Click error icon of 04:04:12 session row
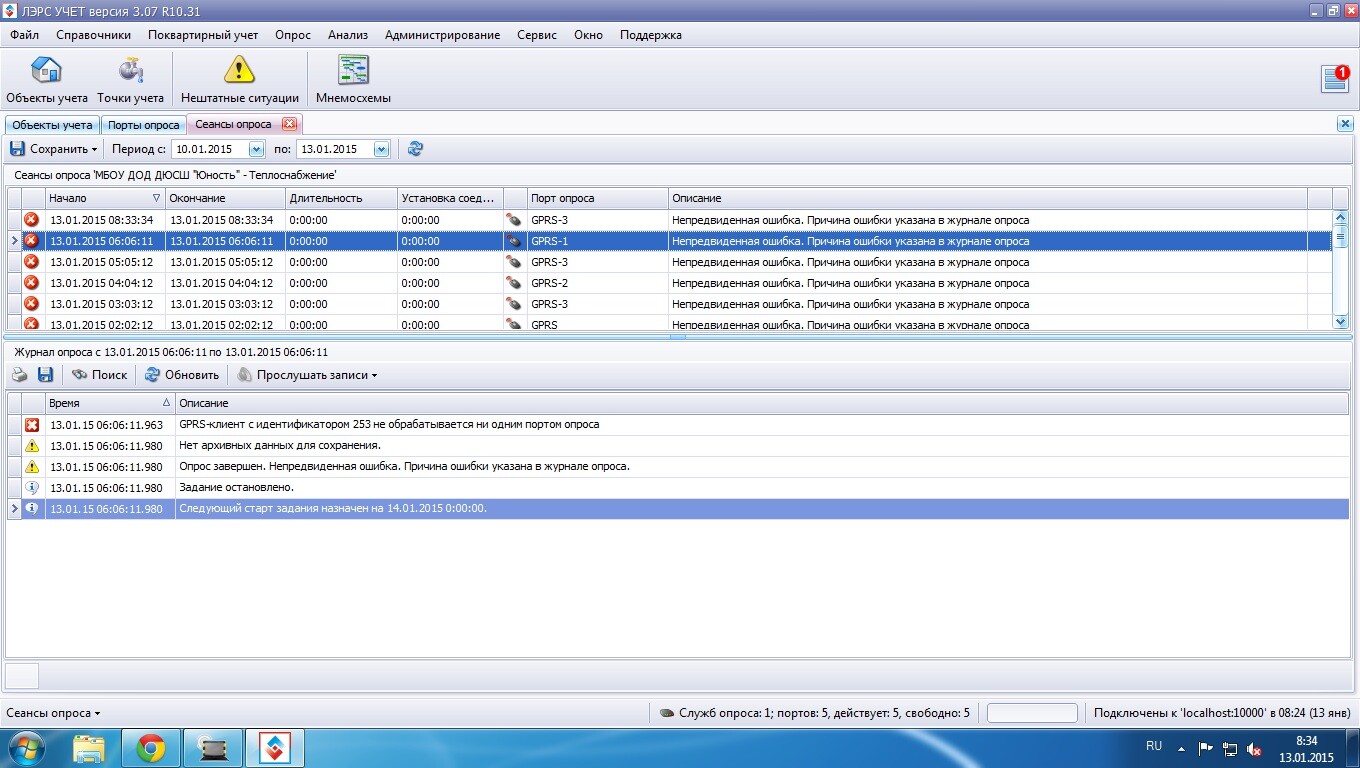1360x768 pixels. (x=31, y=283)
